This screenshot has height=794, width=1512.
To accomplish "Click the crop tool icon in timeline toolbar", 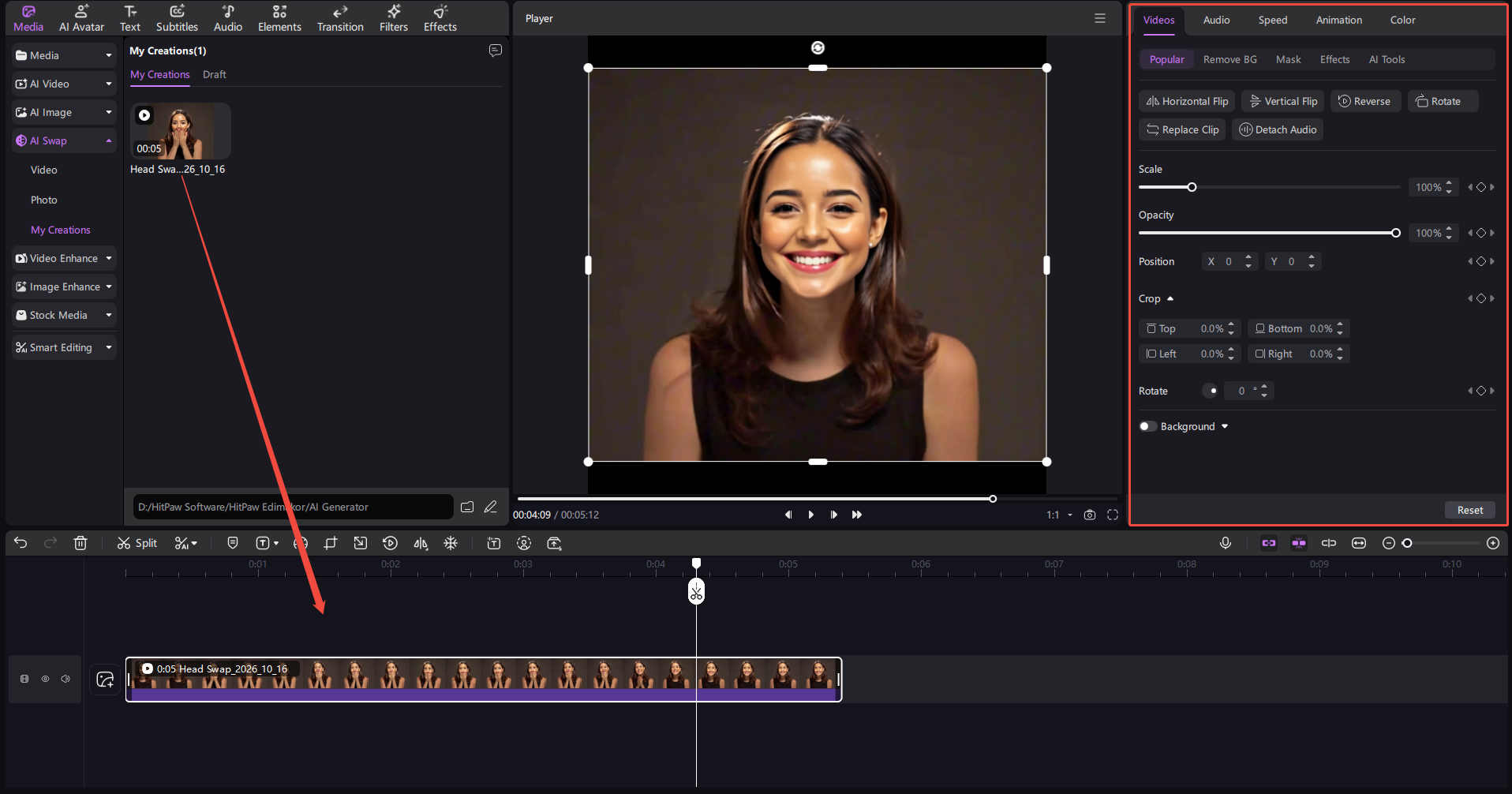I will tap(331, 543).
